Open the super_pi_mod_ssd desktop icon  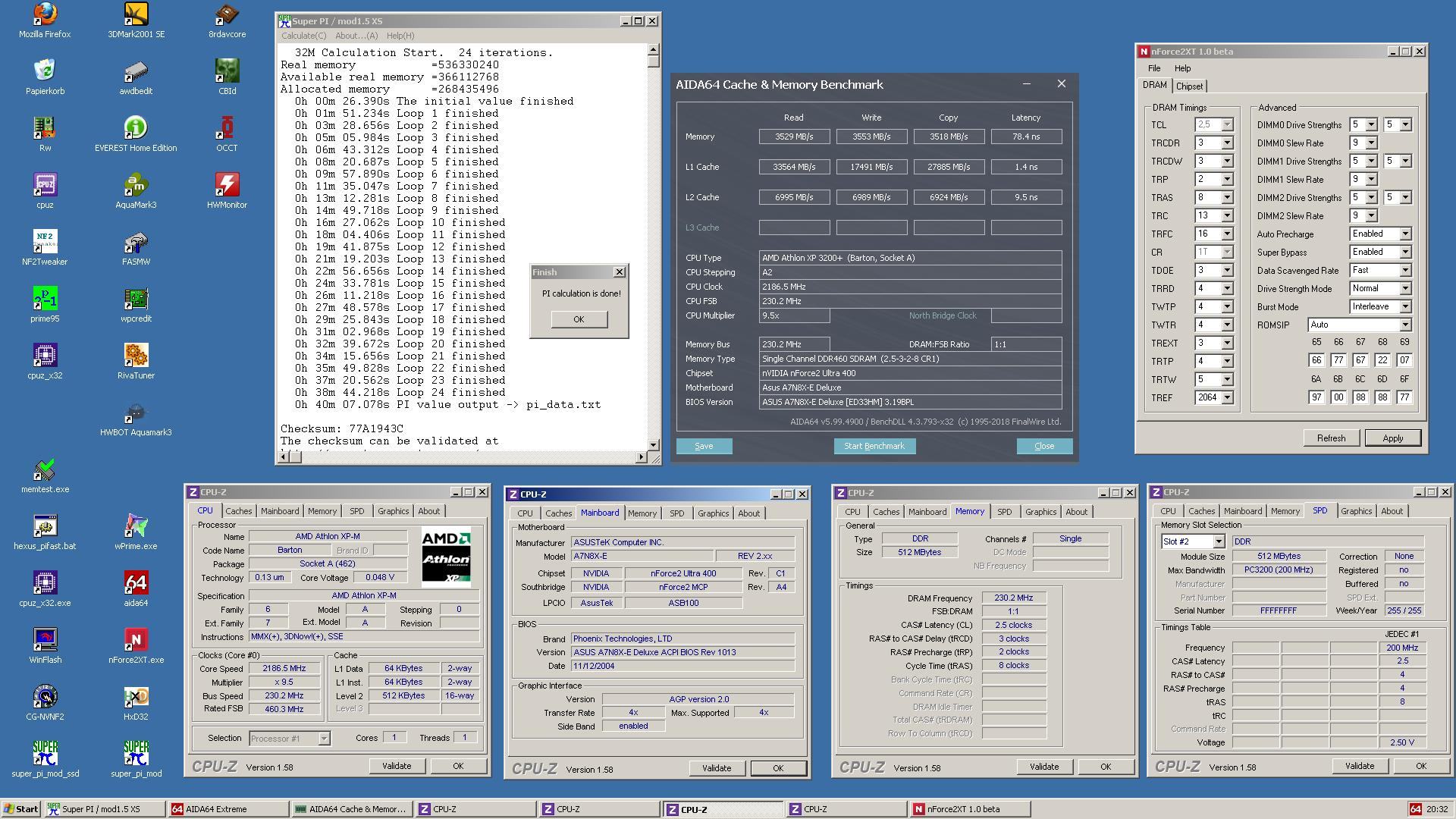click(45, 760)
